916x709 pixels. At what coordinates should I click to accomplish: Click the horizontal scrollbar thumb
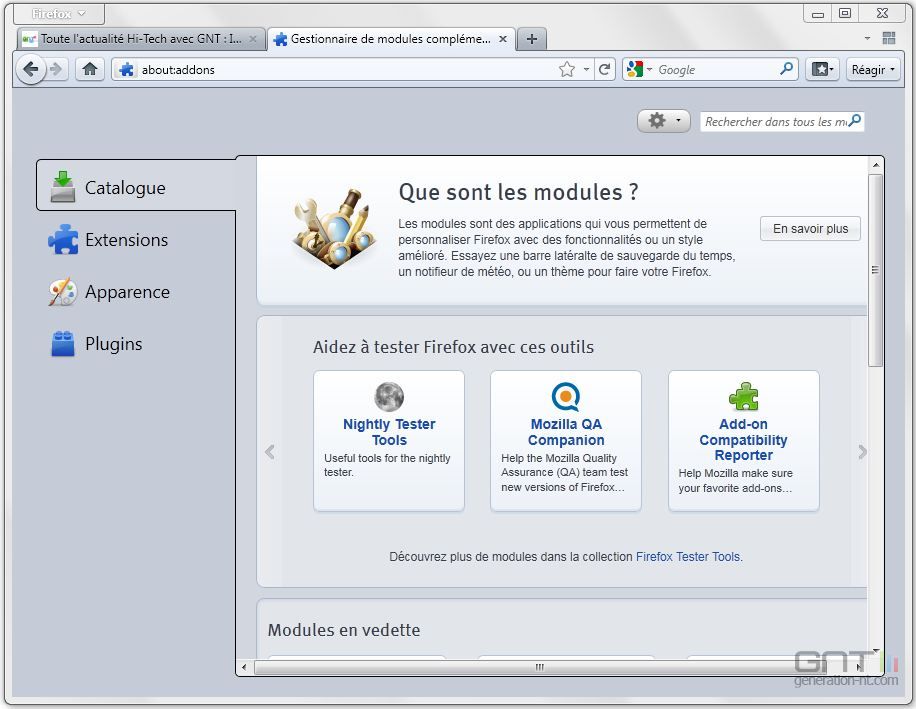click(540, 666)
